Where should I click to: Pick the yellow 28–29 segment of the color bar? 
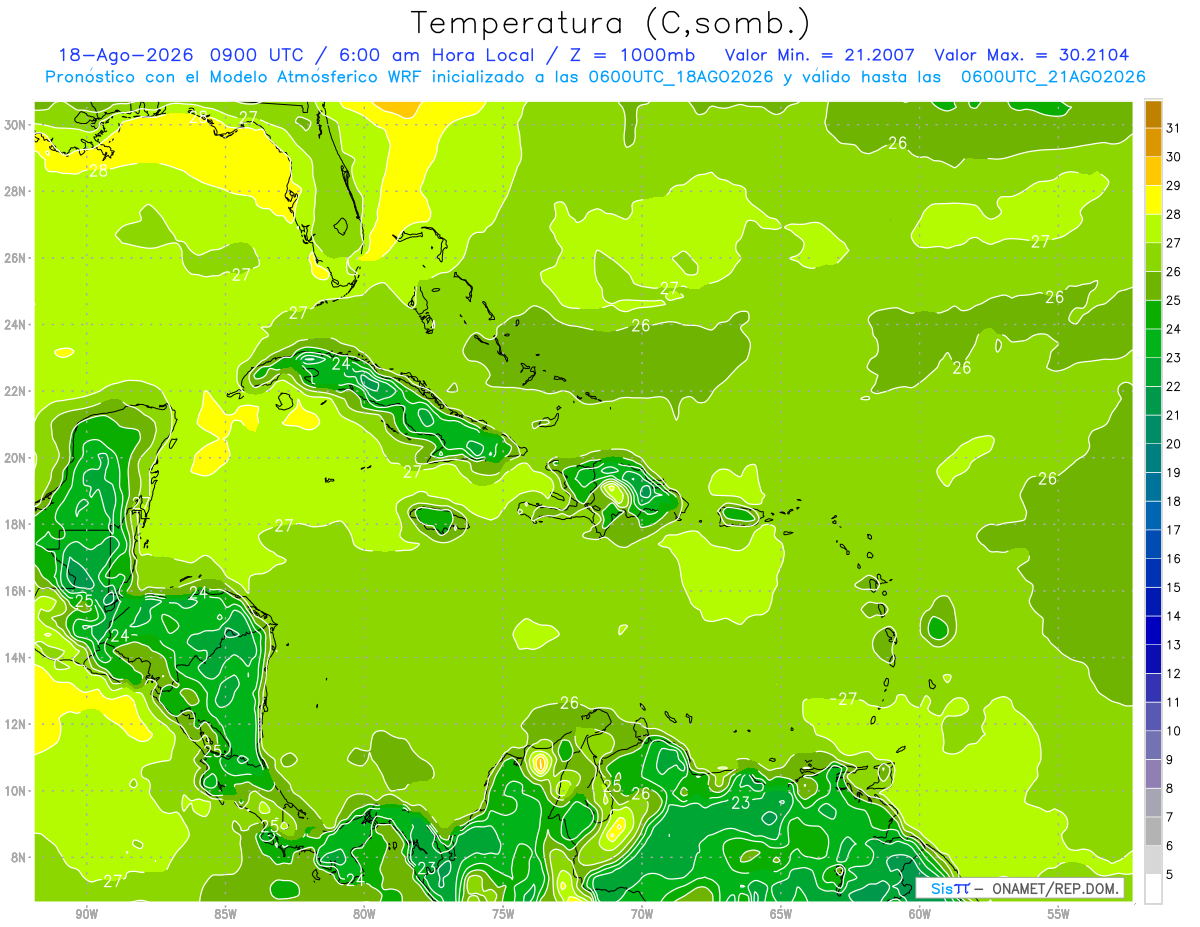[x=1153, y=200]
